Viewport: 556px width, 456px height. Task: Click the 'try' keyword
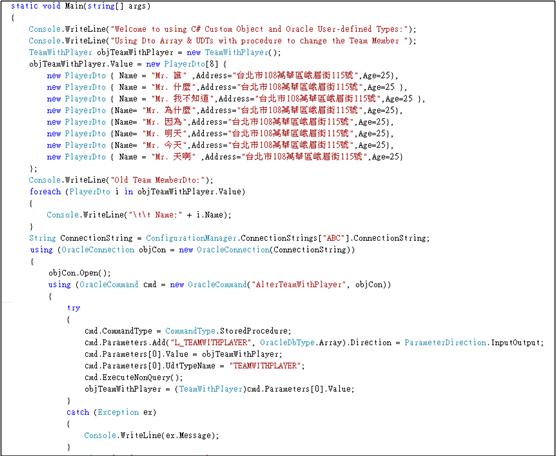tap(73, 308)
